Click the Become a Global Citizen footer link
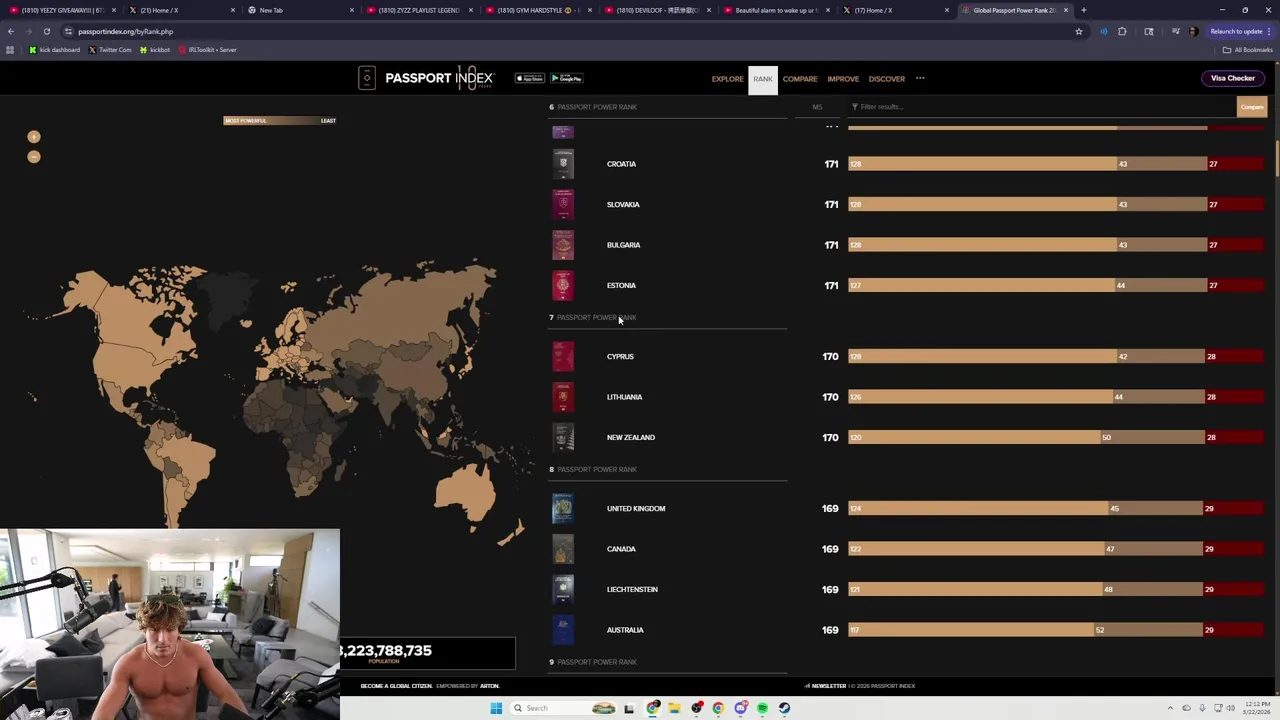Viewport: 1280px width, 720px height. click(x=396, y=686)
